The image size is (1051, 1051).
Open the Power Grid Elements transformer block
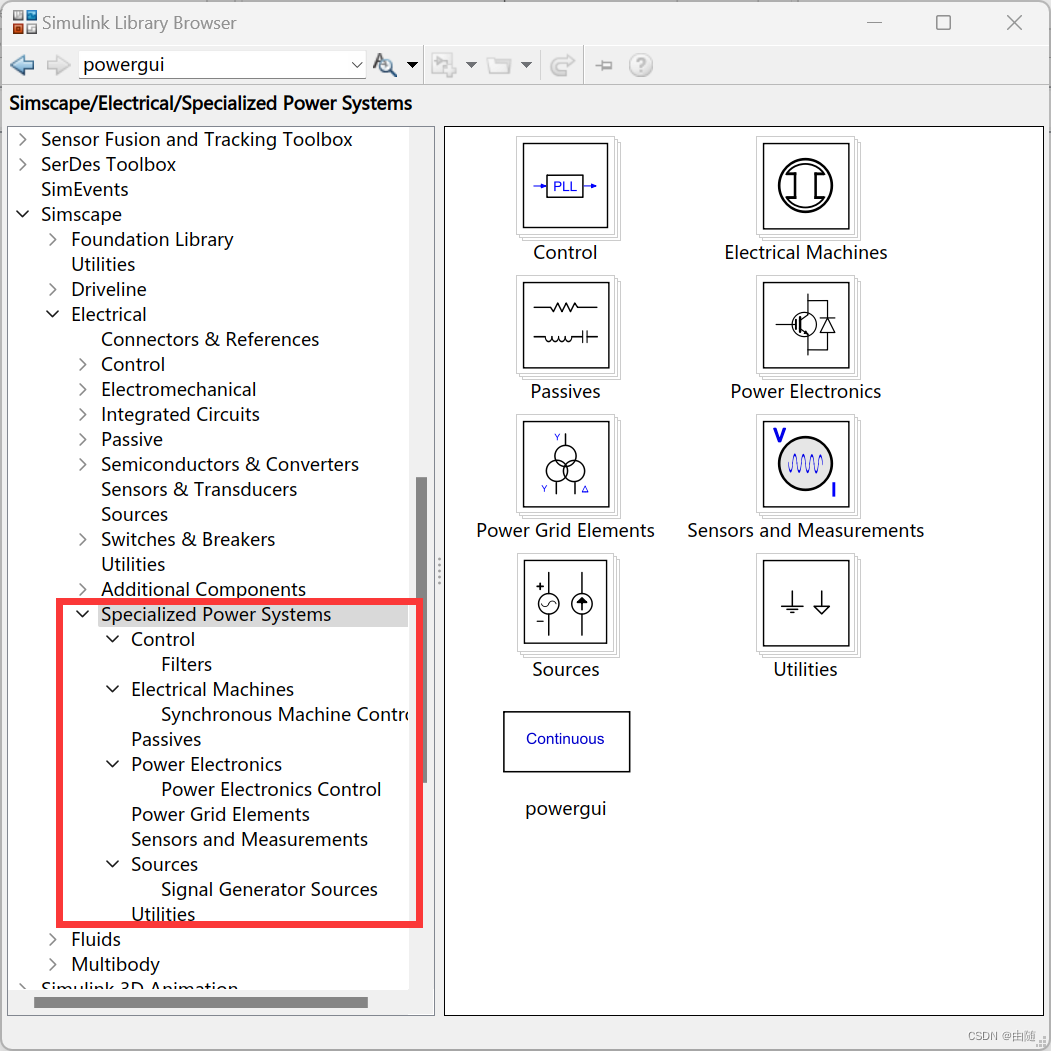566,464
